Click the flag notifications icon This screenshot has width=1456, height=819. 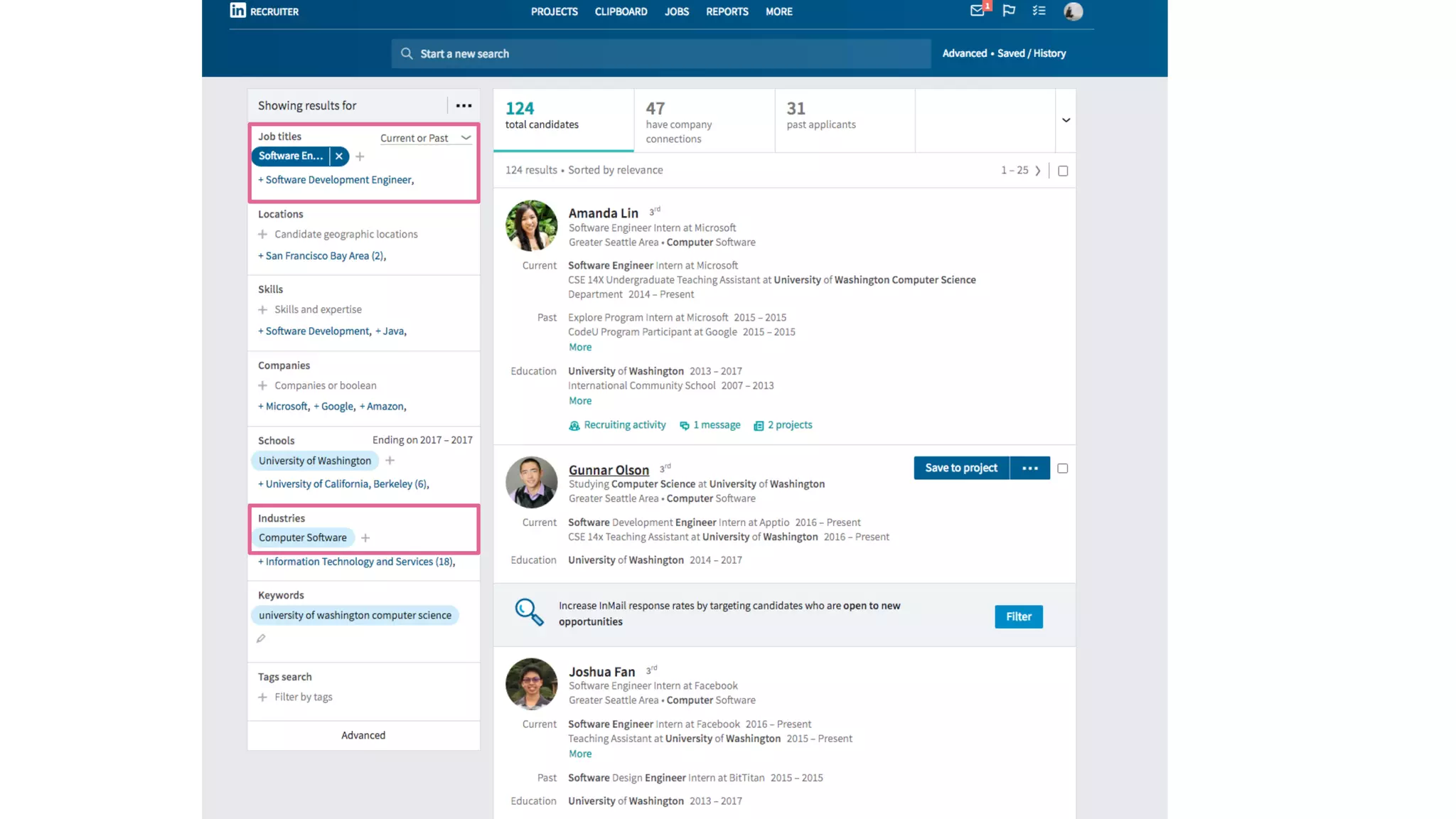click(x=1008, y=11)
